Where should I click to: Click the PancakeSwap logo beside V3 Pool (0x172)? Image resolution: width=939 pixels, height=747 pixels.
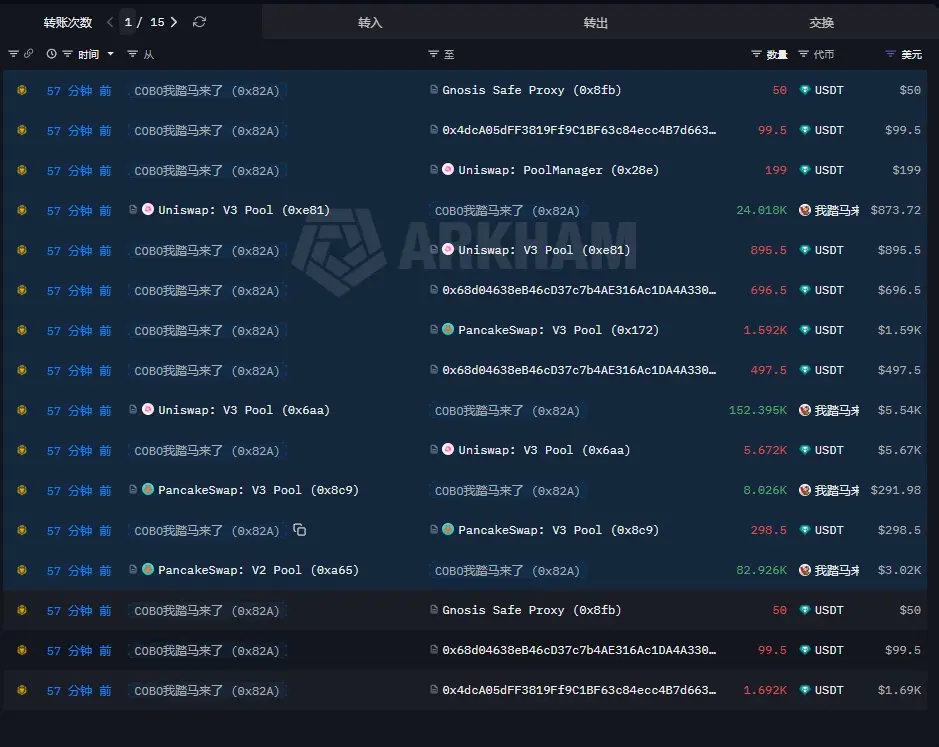(448, 330)
